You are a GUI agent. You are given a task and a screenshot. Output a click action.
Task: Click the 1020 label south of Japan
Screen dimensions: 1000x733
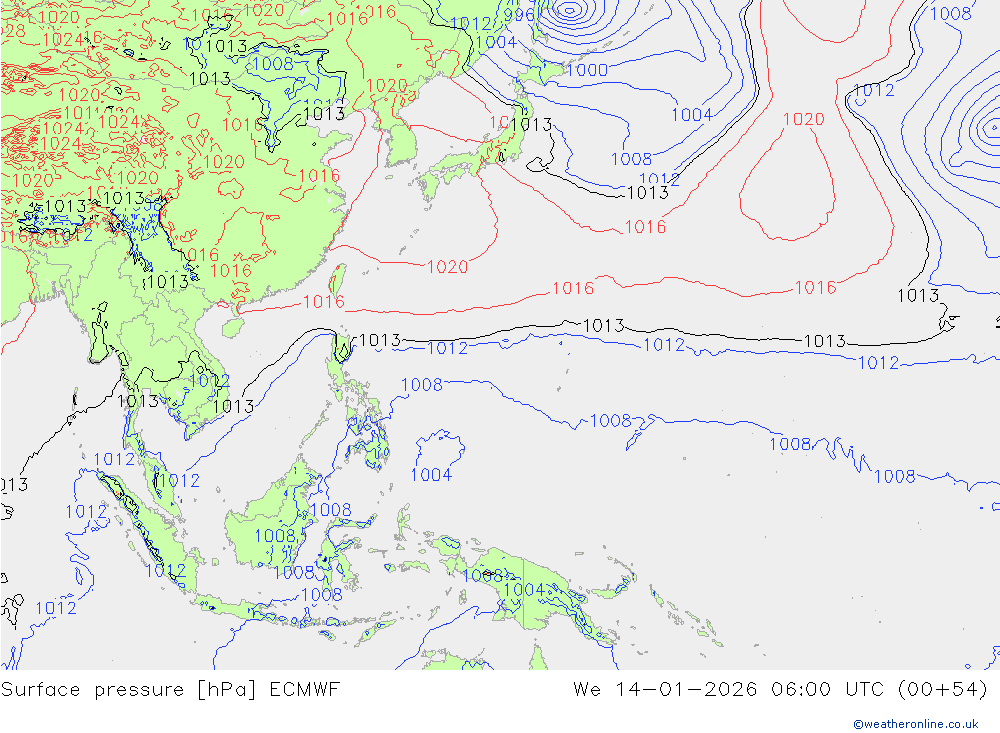[447, 267]
